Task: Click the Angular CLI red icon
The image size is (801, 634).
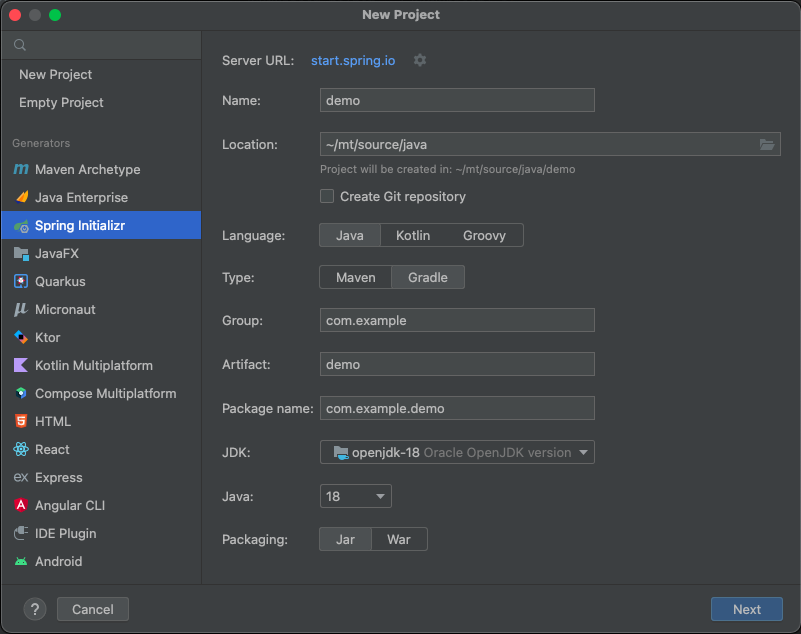Action: [x=21, y=505]
